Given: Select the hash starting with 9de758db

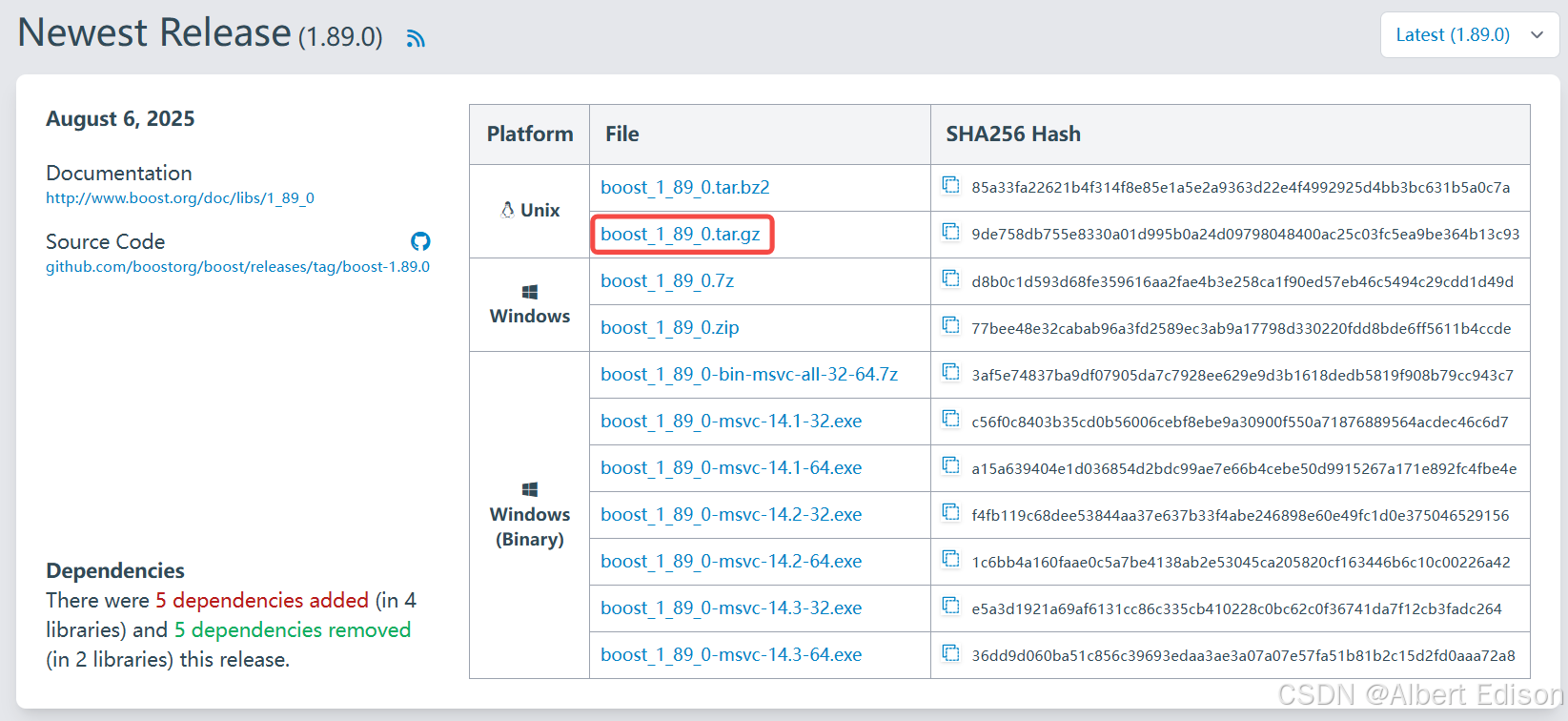Looking at the screenshot, I should click(x=1246, y=235).
